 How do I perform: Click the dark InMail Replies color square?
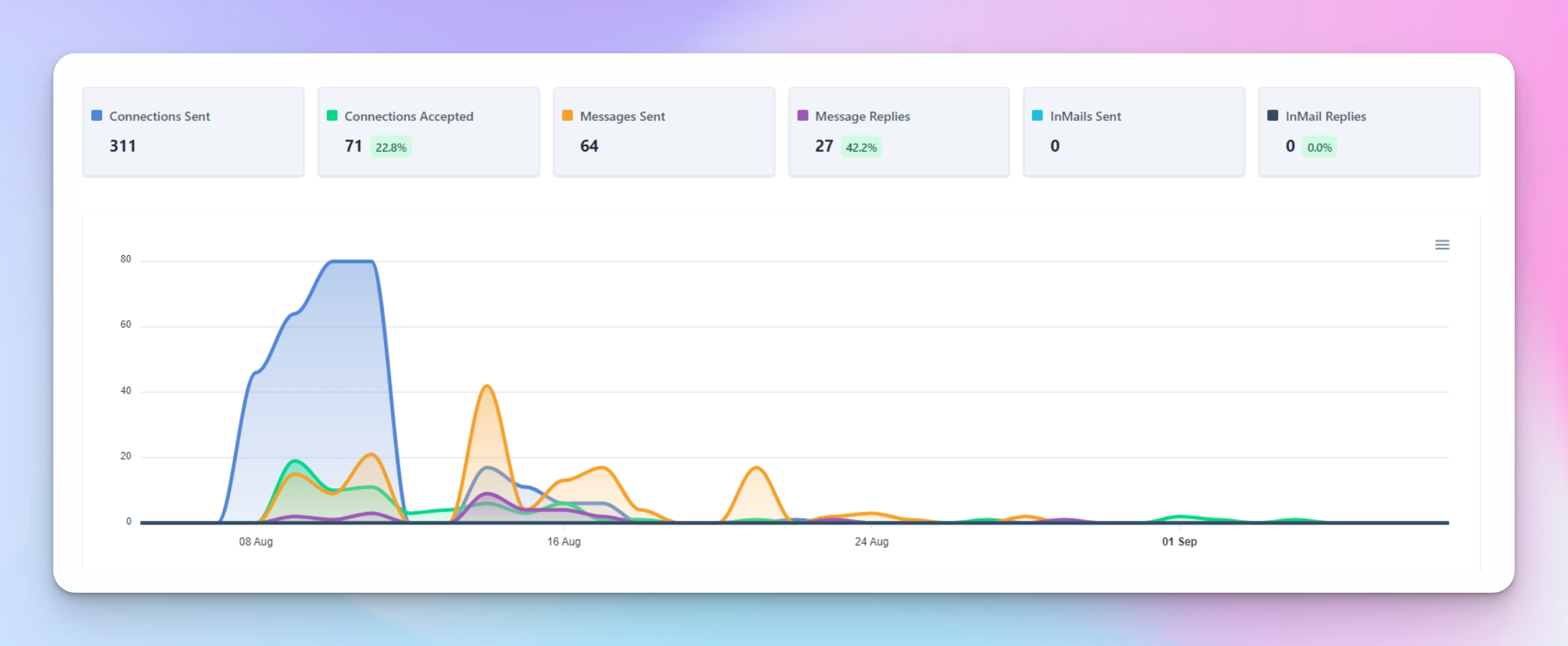pos(1272,115)
